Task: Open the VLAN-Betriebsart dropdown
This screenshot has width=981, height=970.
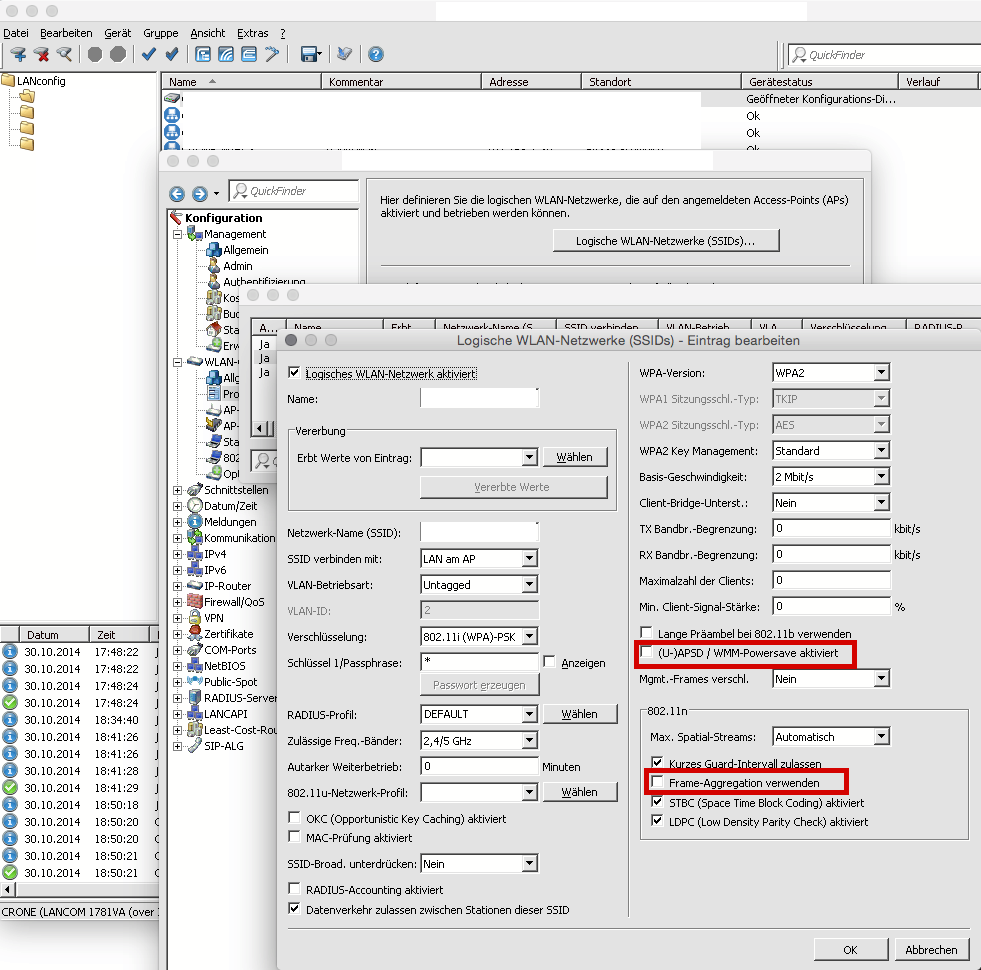Action: (479, 585)
